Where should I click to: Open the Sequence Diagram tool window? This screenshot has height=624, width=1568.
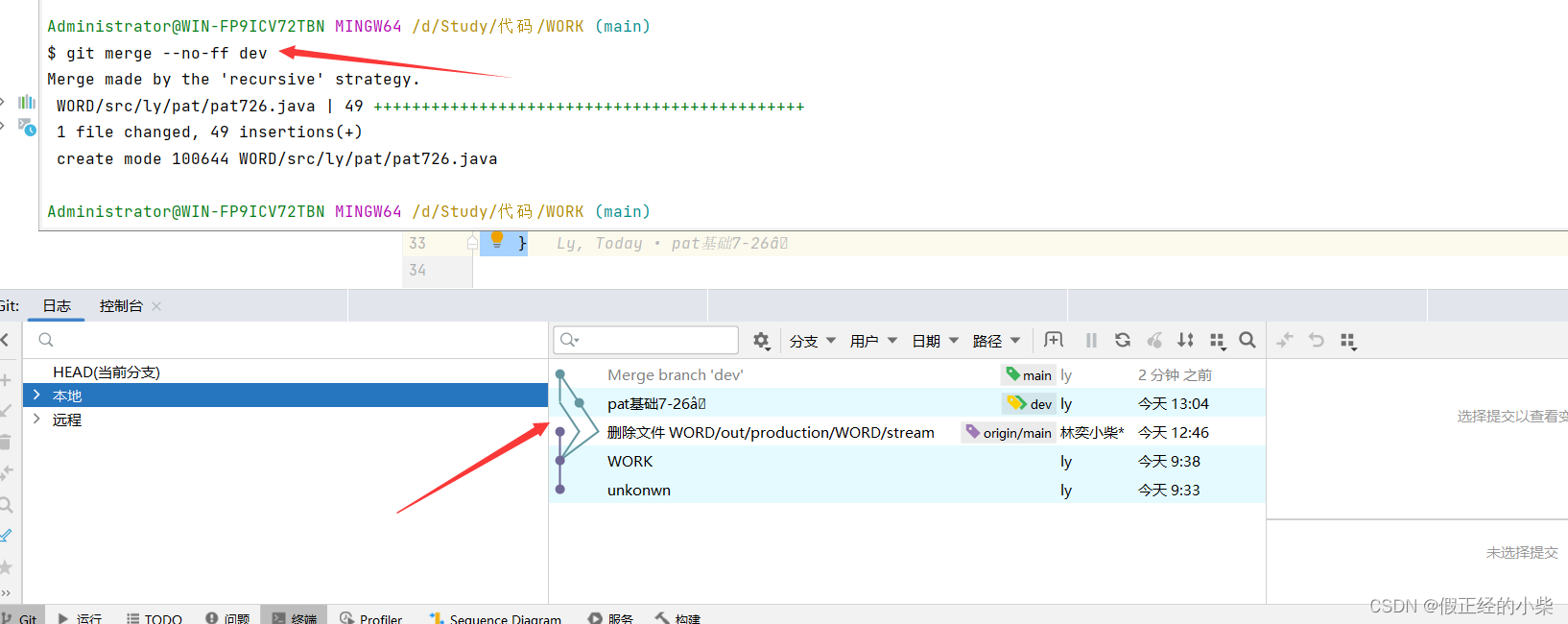click(495, 618)
